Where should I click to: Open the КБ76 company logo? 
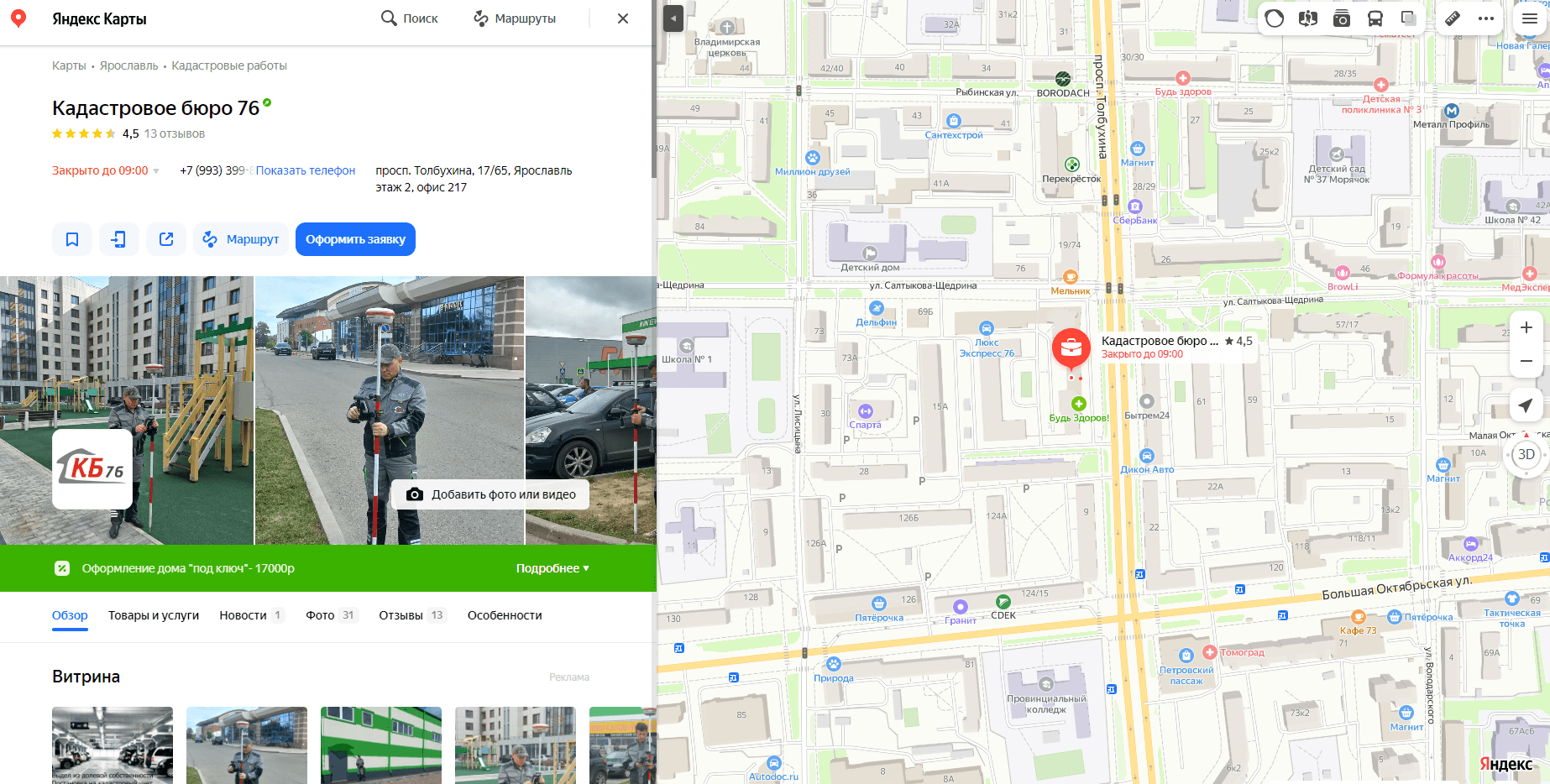pyautogui.click(x=92, y=468)
